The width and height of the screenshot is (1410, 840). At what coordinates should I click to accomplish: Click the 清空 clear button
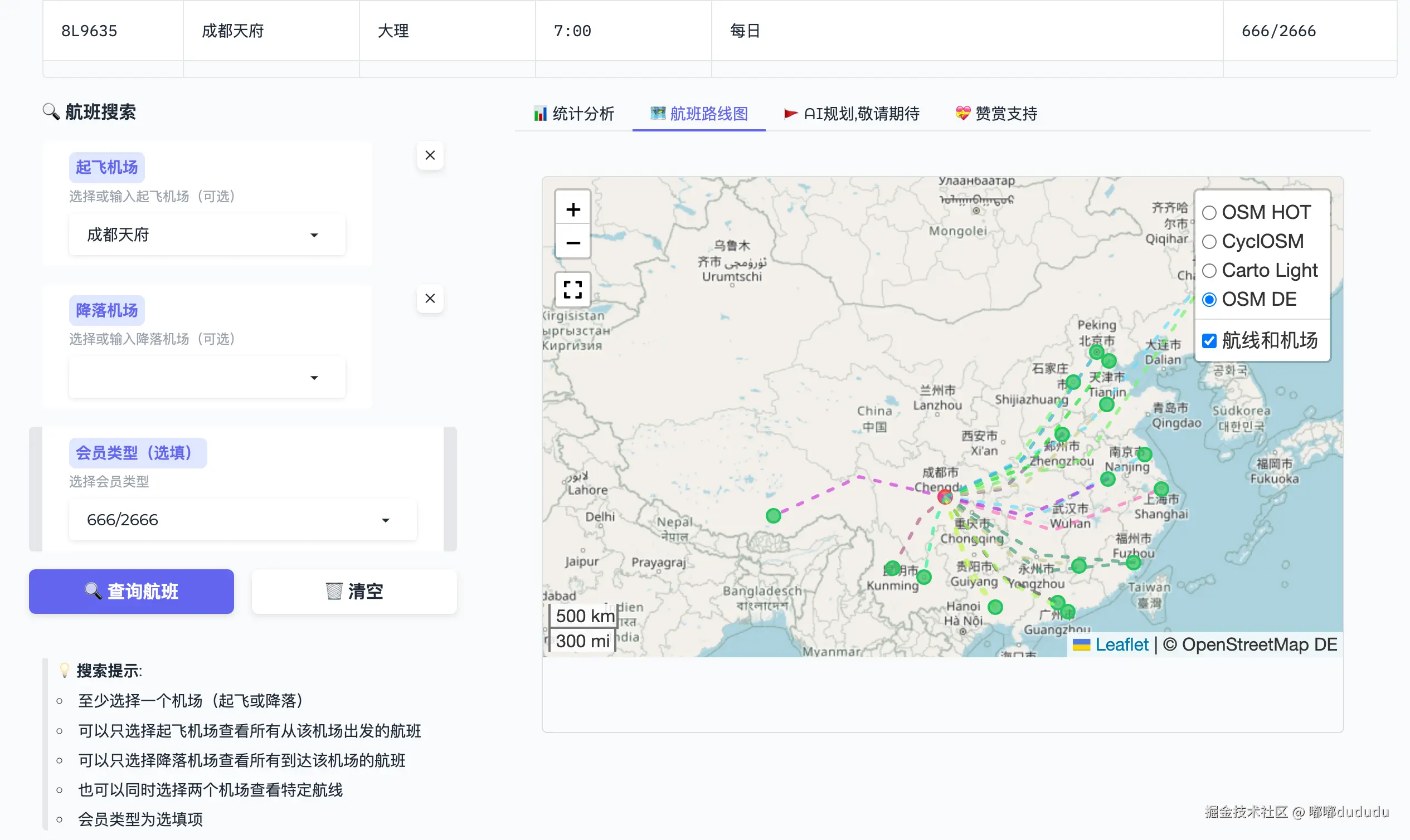click(x=354, y=592)
